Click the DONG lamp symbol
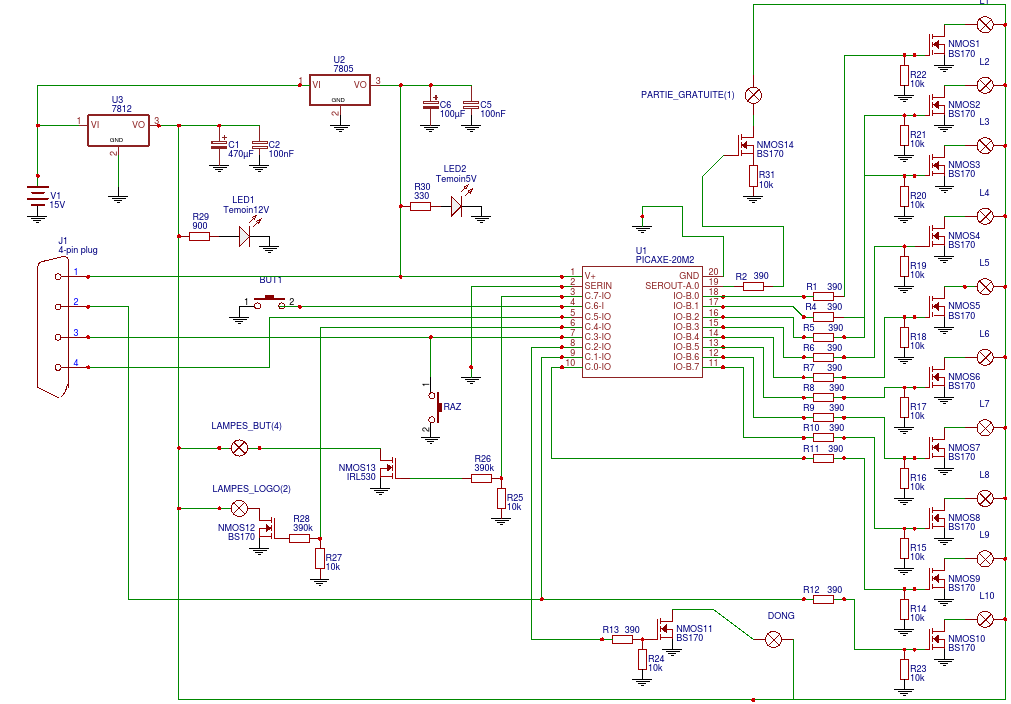 coord(772,640)
